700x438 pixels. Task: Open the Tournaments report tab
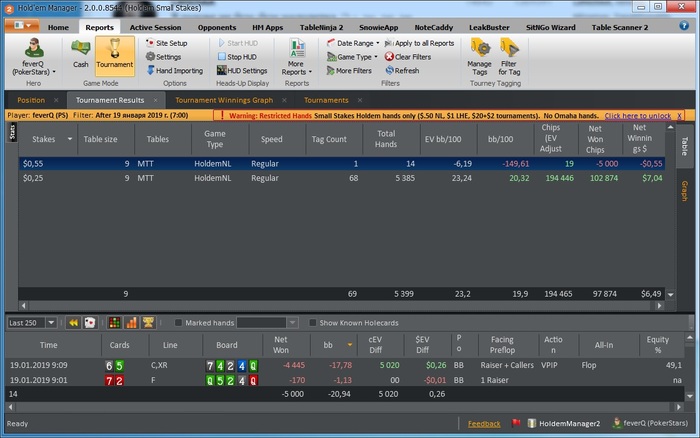[x=326, y=100]
